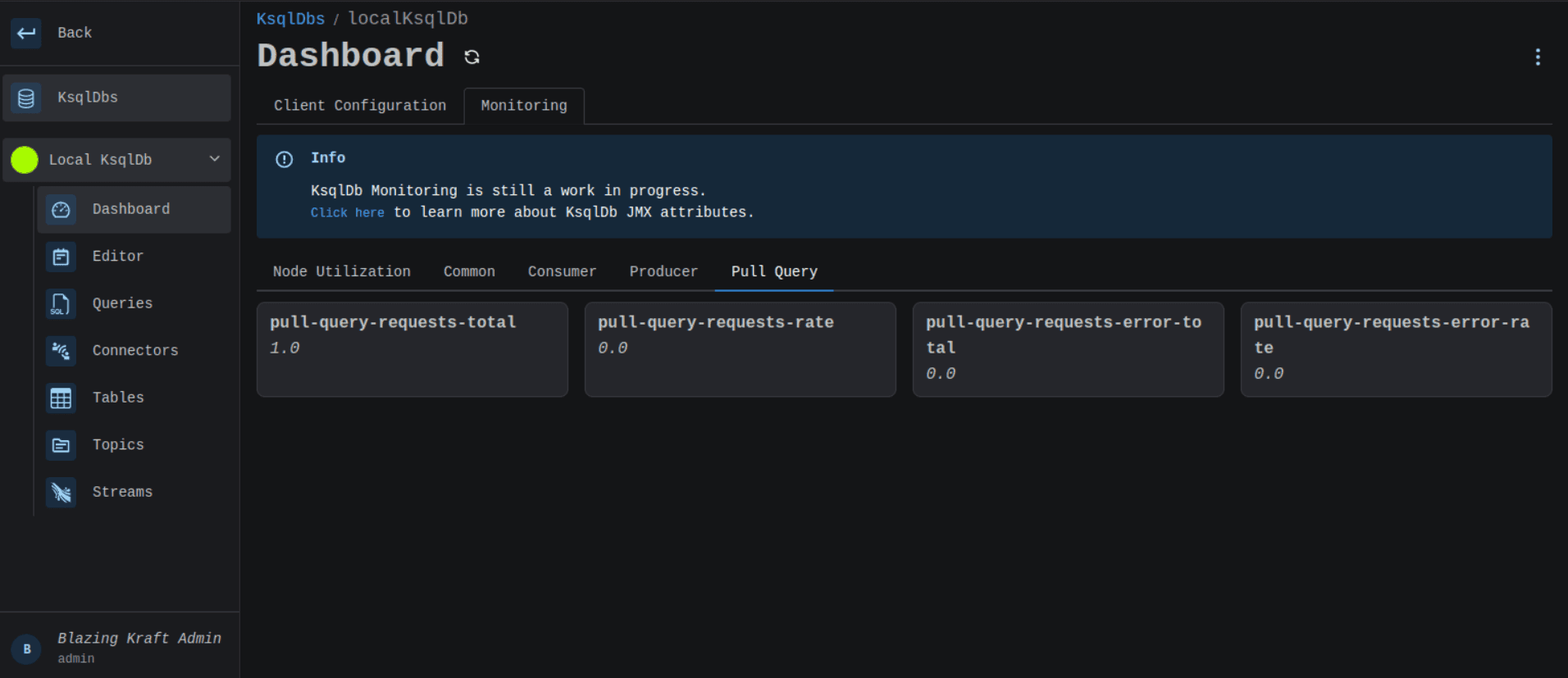Click the Tables grid icon

point(61,398)
